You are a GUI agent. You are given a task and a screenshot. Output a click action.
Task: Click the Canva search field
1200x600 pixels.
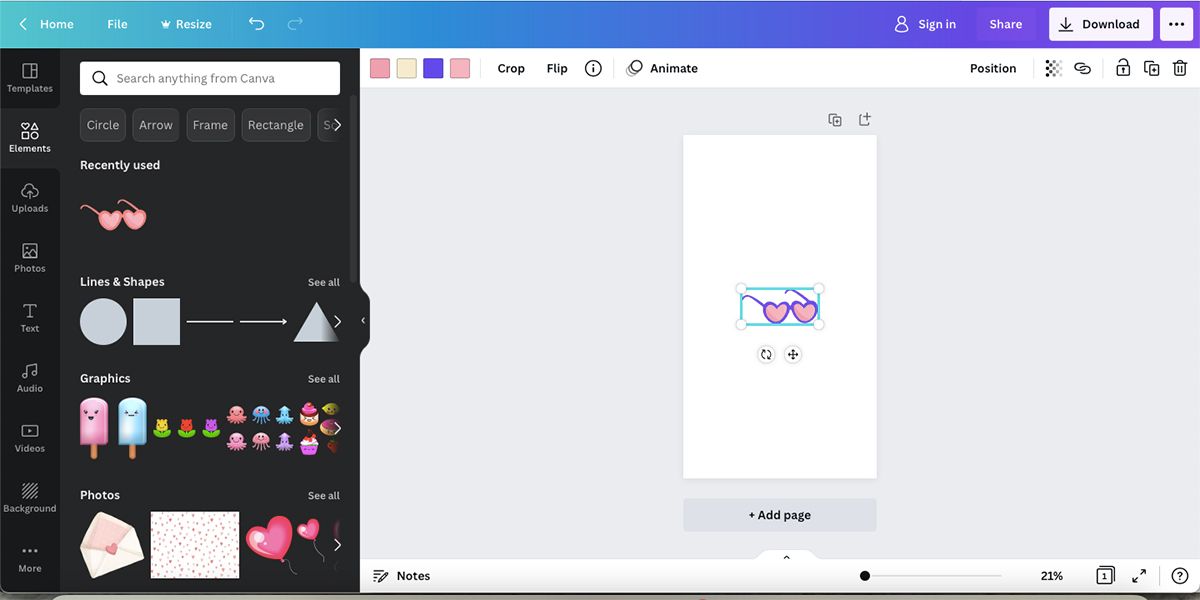(x=210, y=77)
